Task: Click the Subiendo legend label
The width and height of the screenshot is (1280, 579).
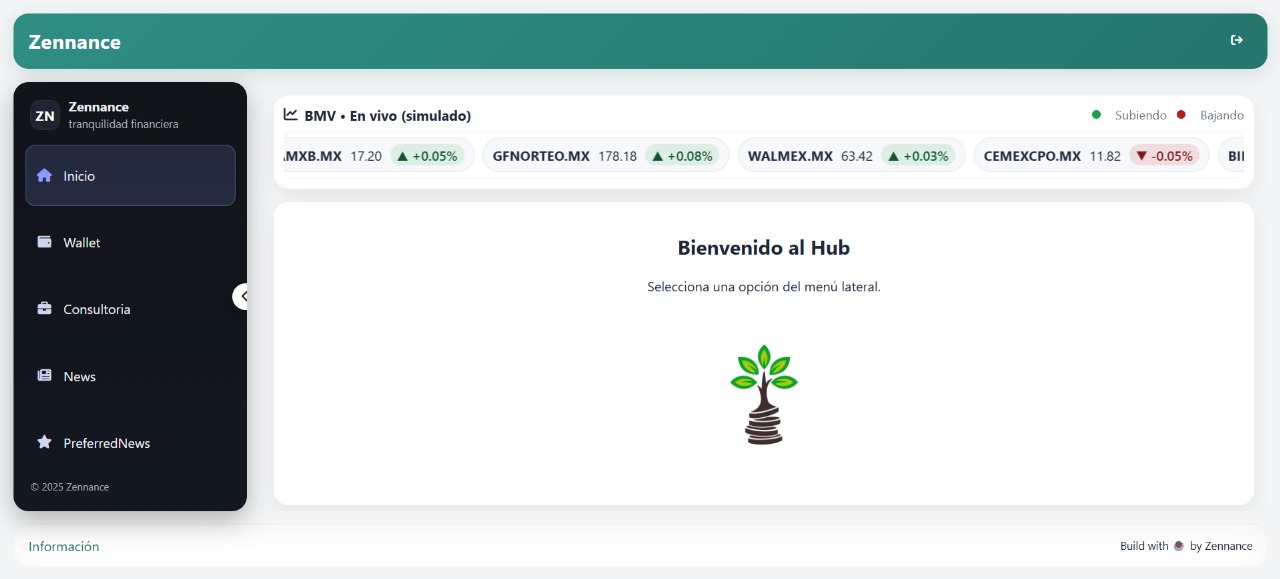Action: pyautogui.click(x=1141, y=115)
